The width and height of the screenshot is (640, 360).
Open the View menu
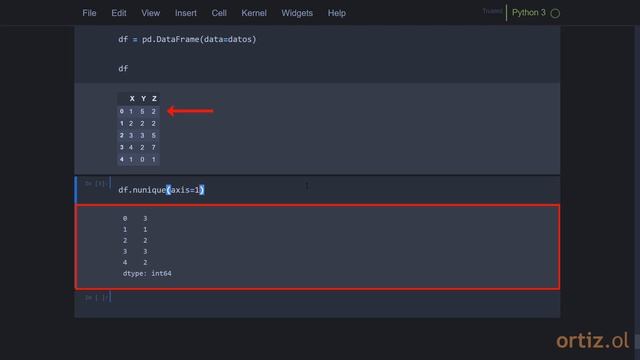click(151, 13)
